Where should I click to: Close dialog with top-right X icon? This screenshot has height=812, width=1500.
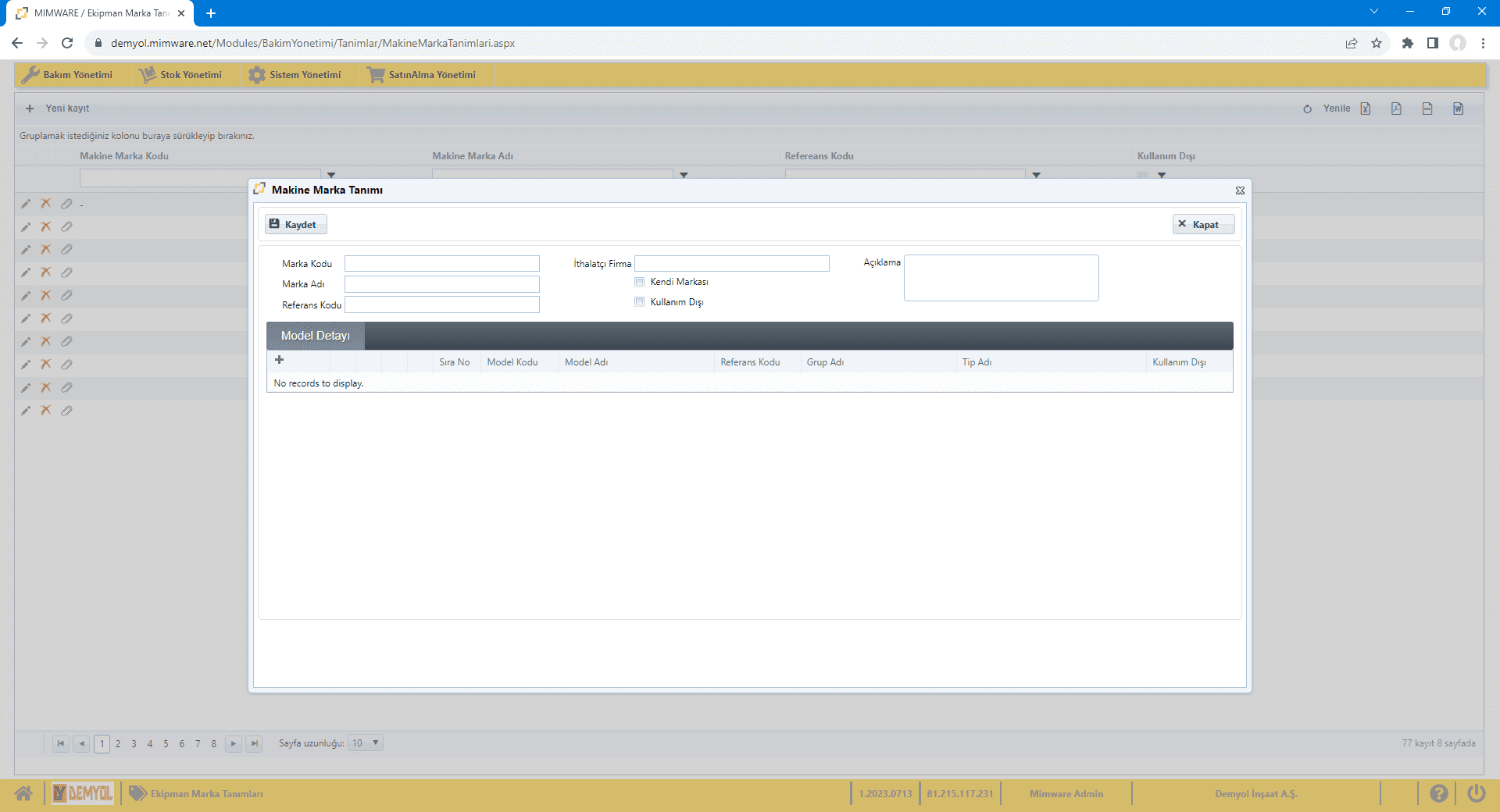(x=1240, y=191)
